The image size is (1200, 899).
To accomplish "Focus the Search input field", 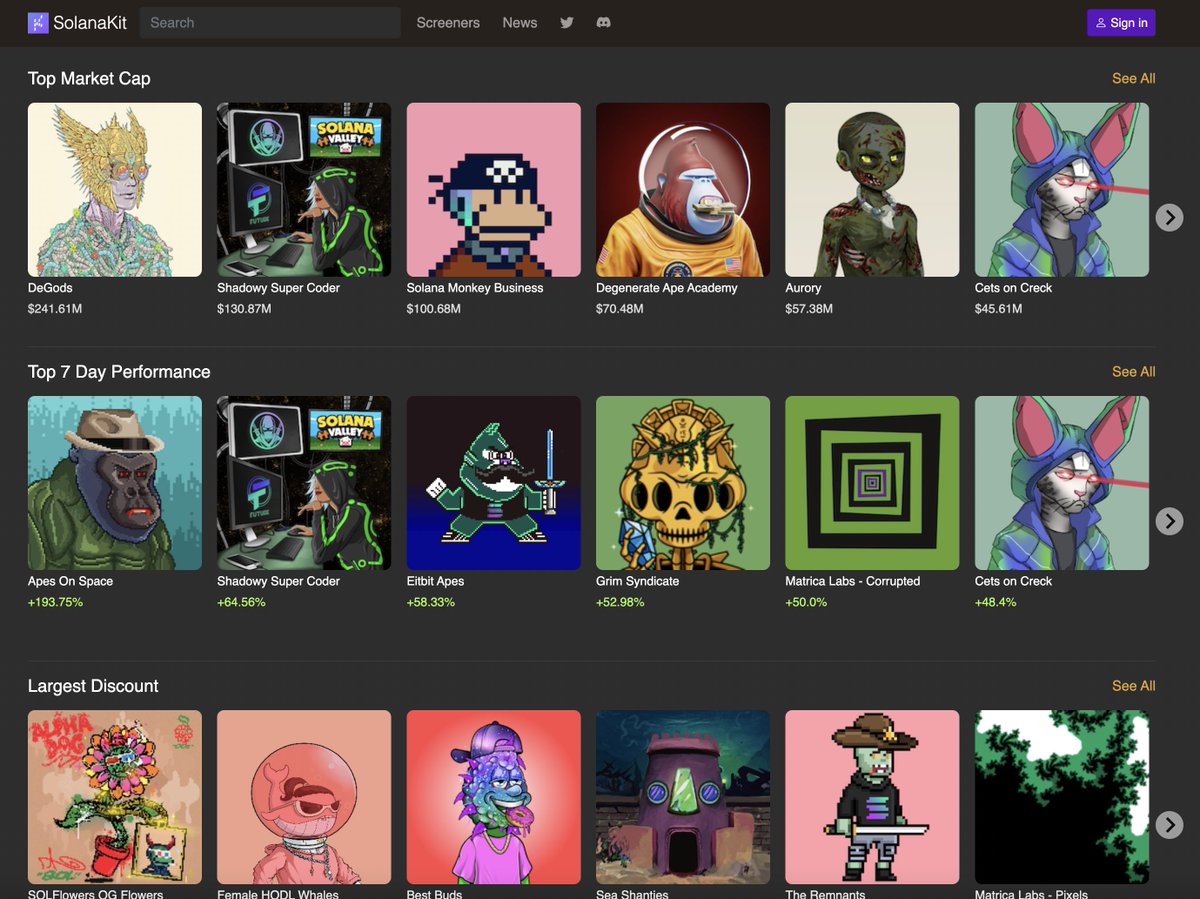I will tap(270, 22).
